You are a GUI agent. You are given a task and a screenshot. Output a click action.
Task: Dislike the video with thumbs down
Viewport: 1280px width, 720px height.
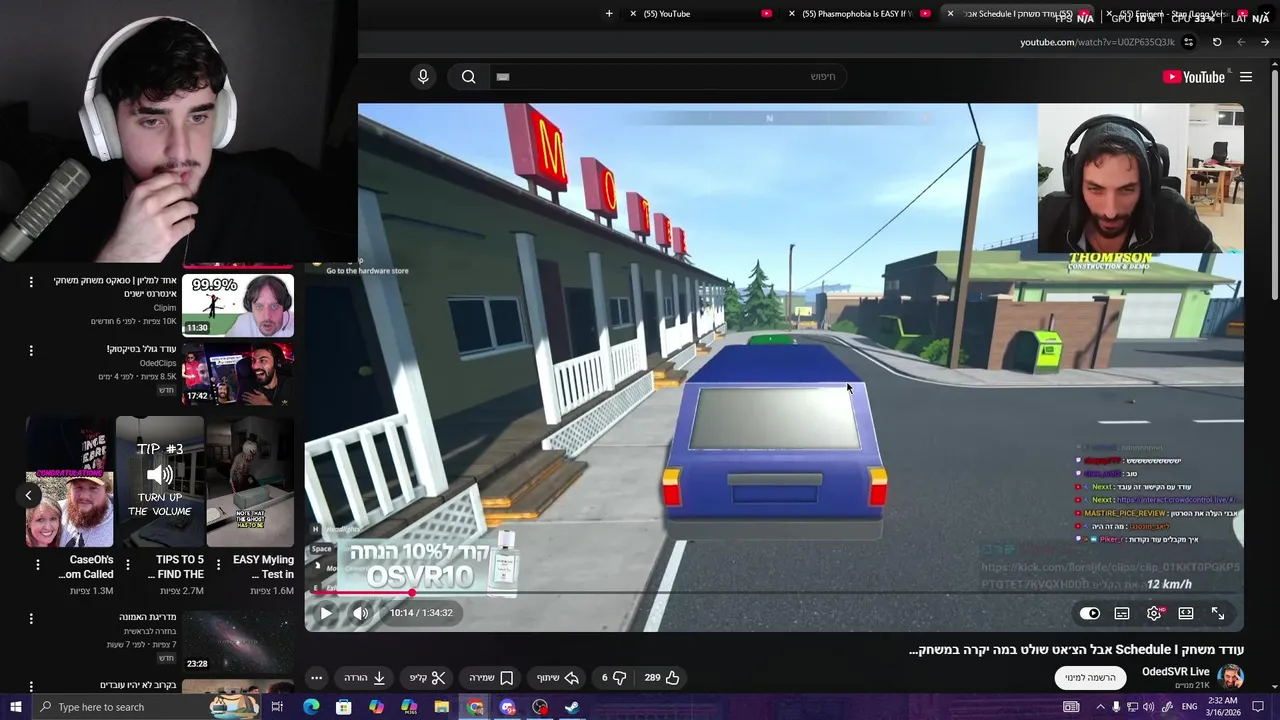[x=613, y=678]
